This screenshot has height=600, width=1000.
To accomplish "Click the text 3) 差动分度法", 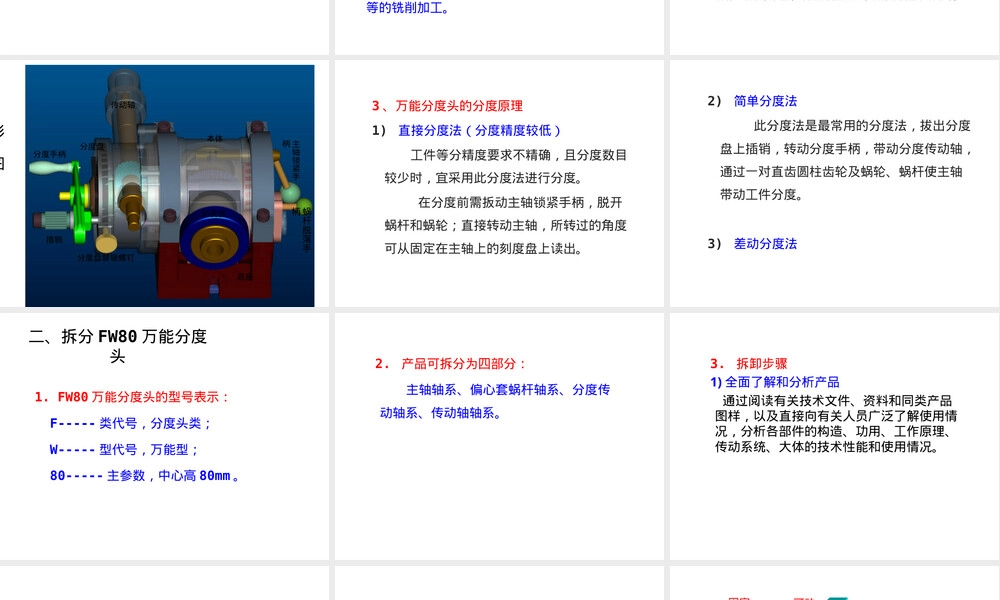I will click(752, 244).
